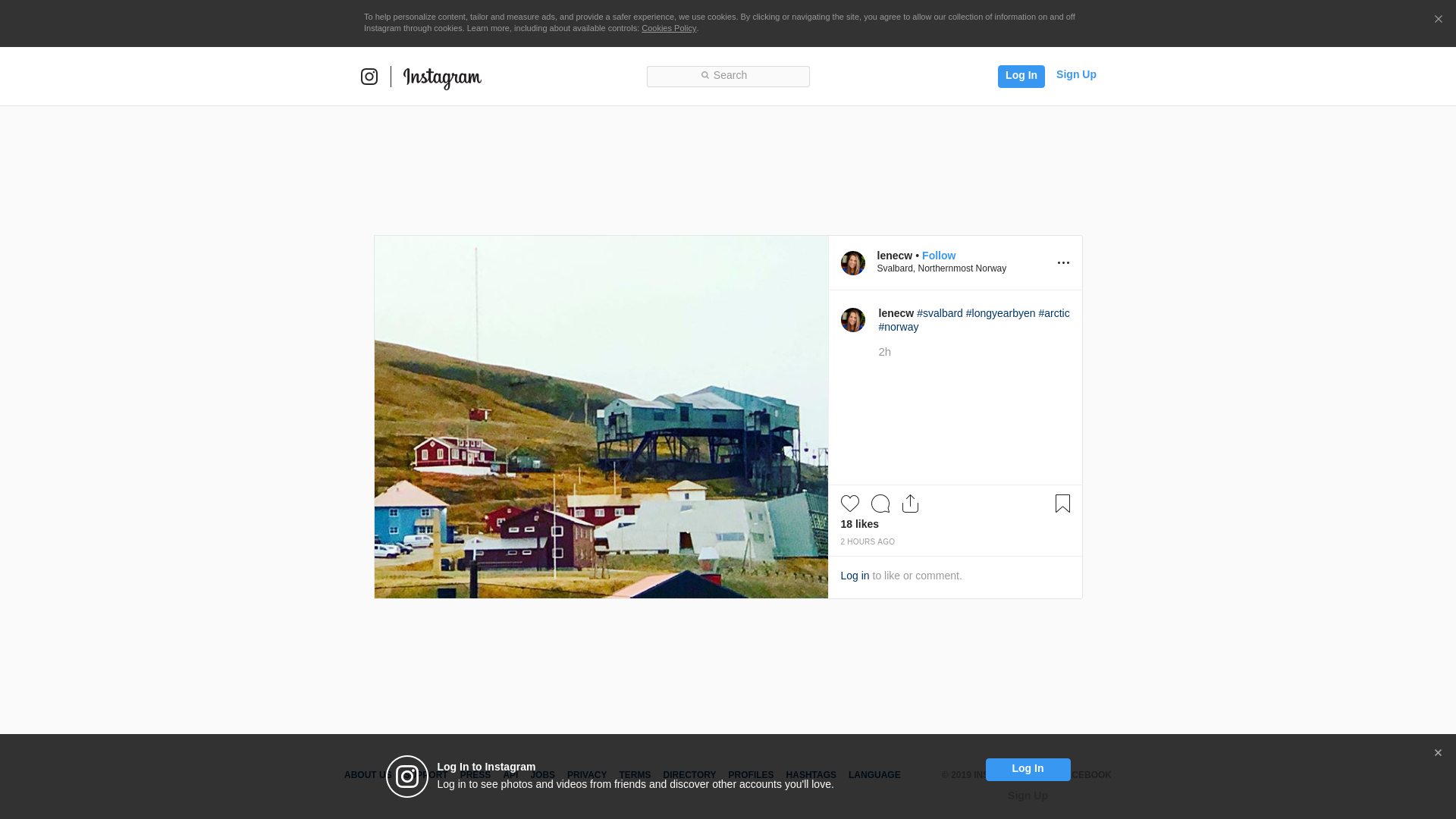Click the Instagram wordmark logo

point(442,77)
